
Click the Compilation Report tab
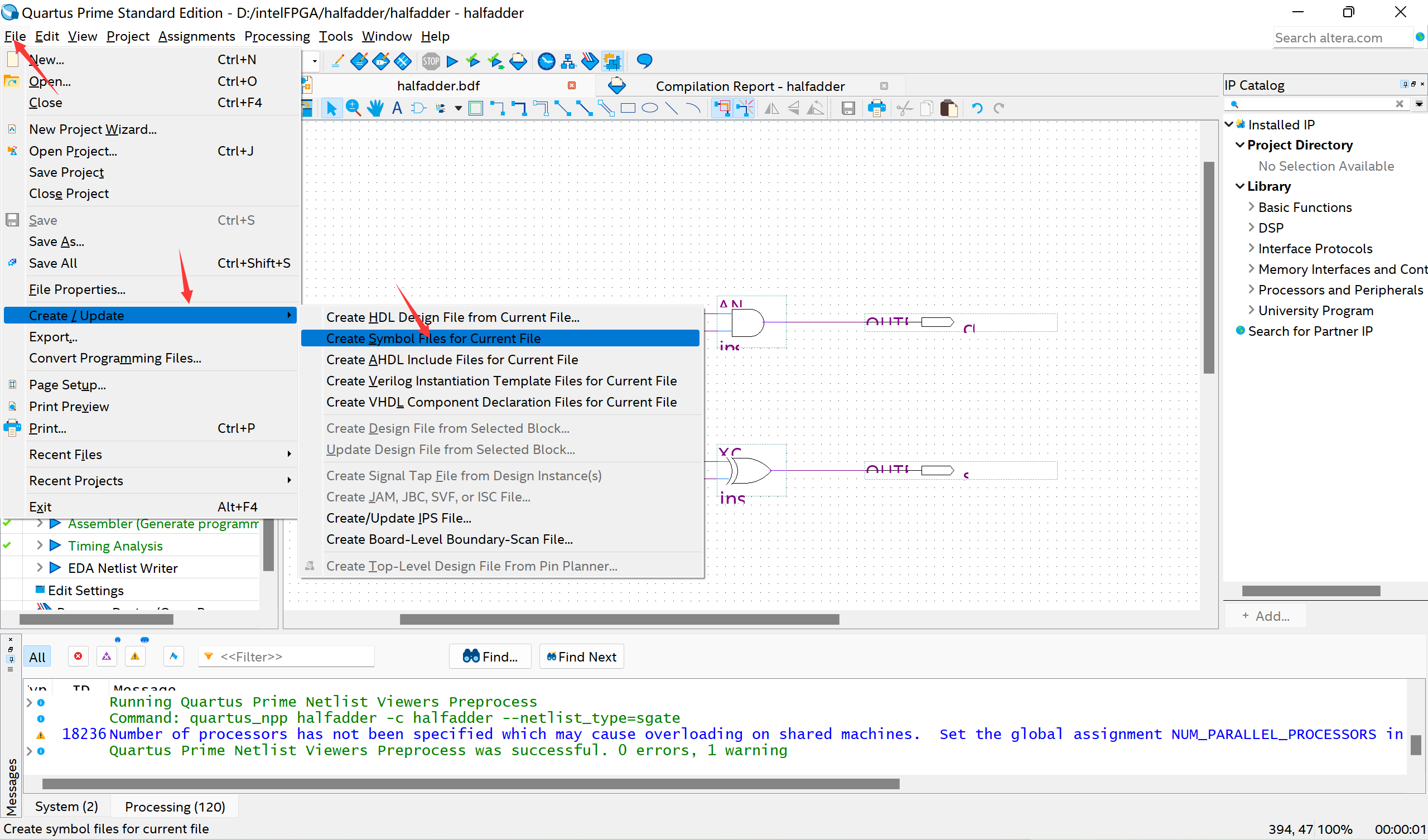749,85
